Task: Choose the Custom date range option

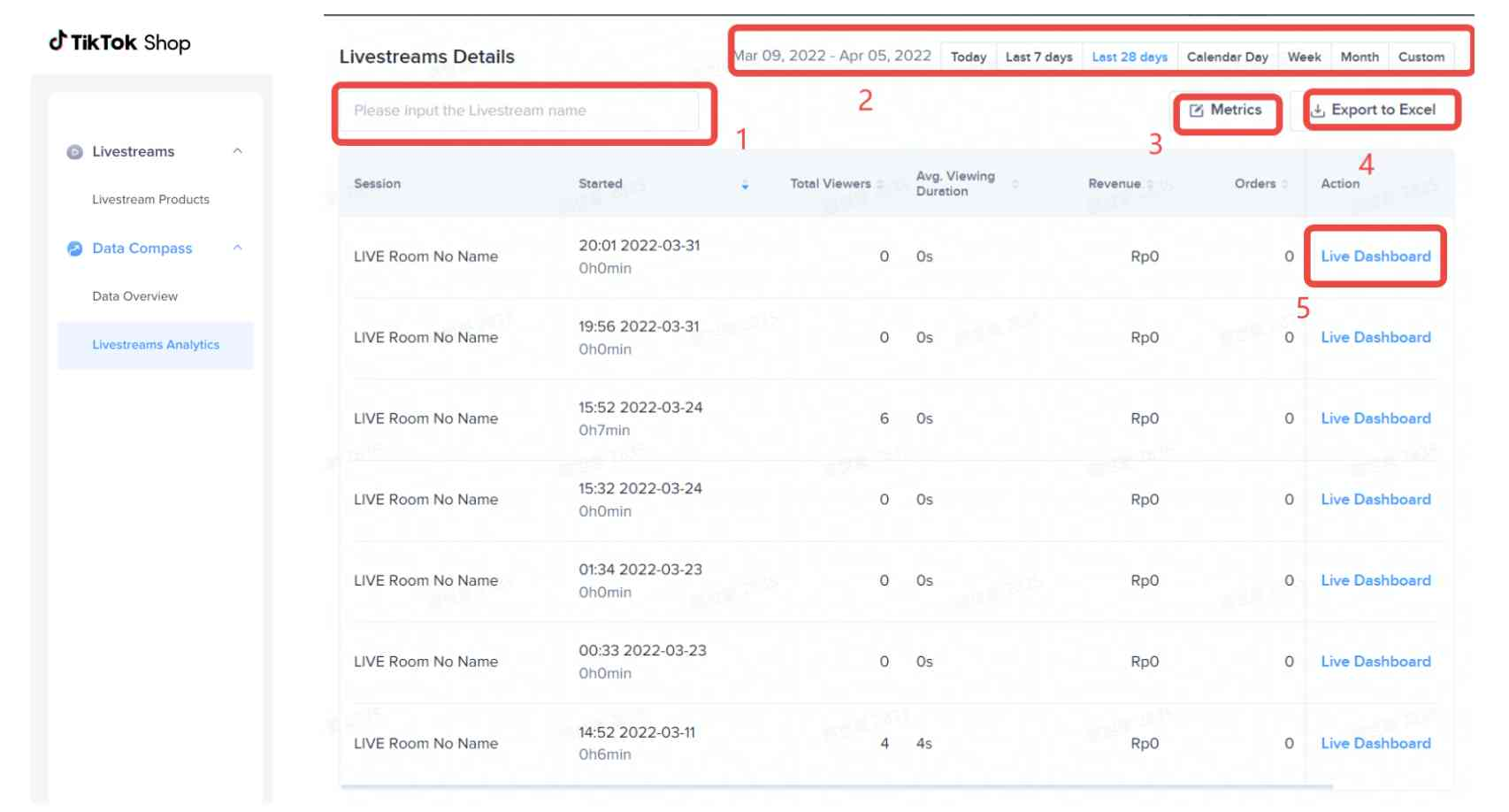Action: [x=1421, y=57]
